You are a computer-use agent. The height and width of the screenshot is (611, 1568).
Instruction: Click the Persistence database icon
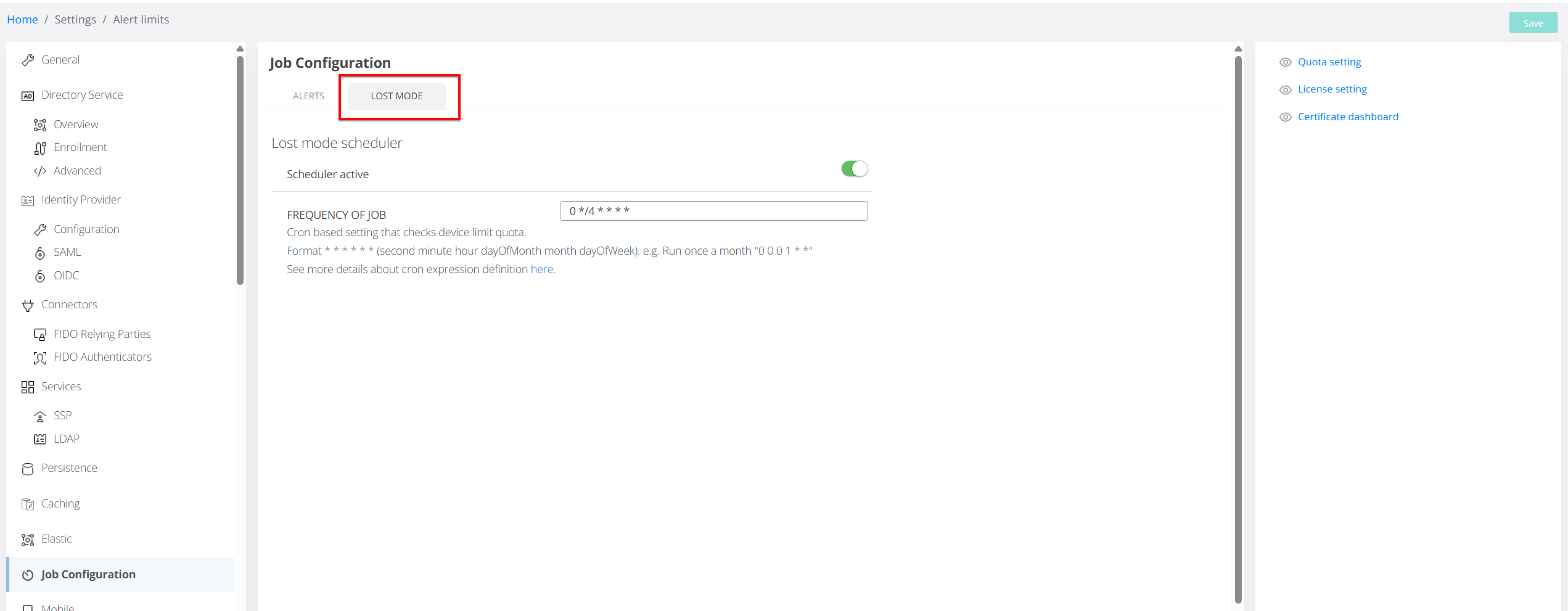coord(28,469)
